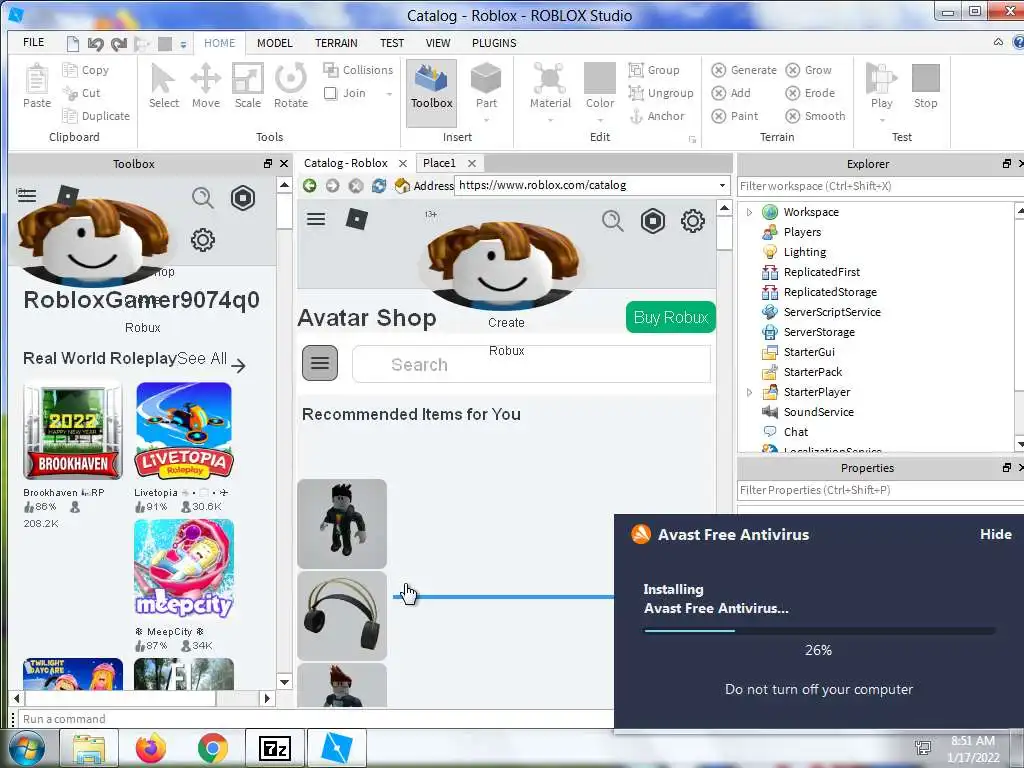
Task: Select the Grow terrain tool
Action: 808,70
